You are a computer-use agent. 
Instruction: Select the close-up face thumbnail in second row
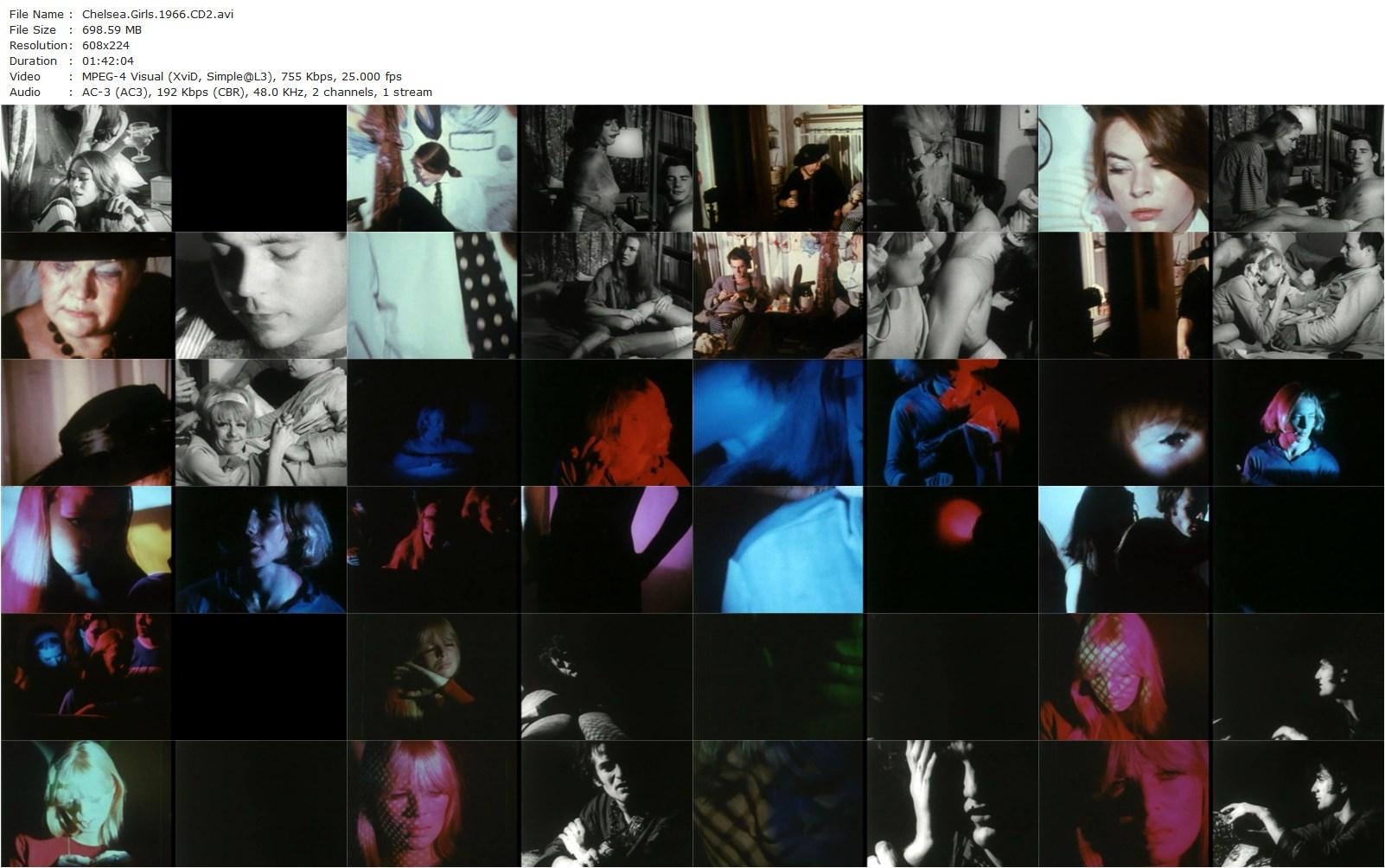[259, 294]
